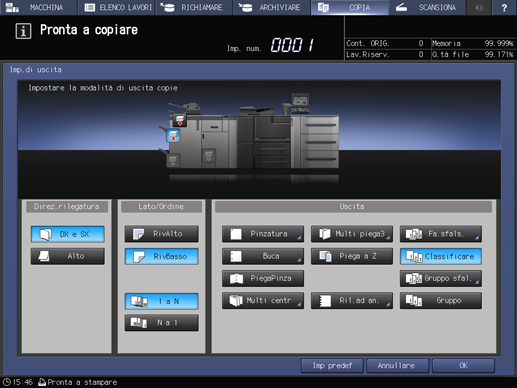Open Buca punch options

point(263,256)
